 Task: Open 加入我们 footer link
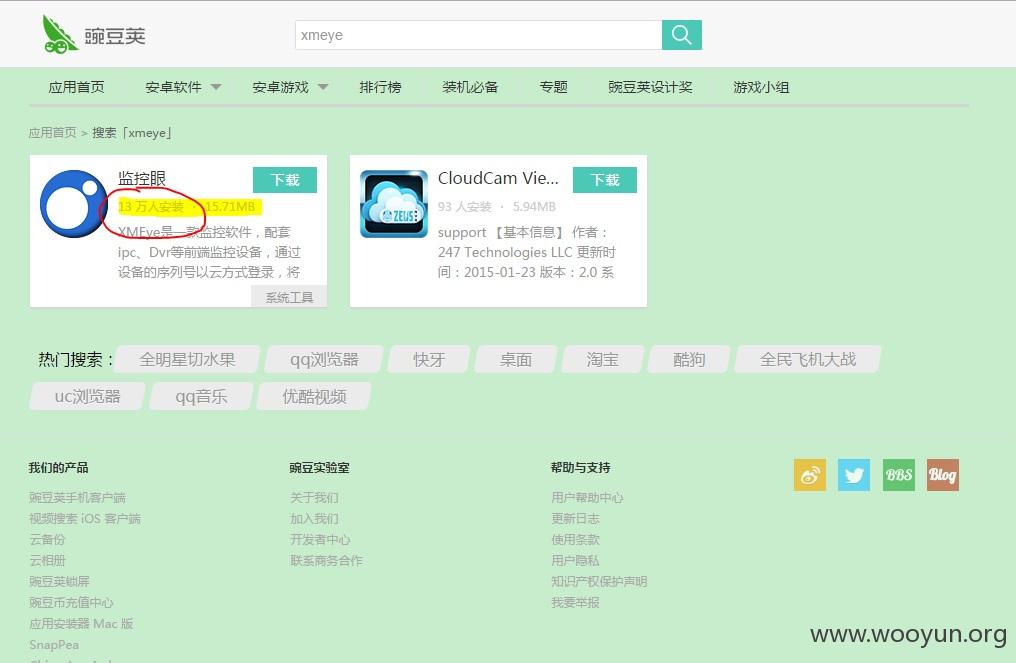[314, 518]
